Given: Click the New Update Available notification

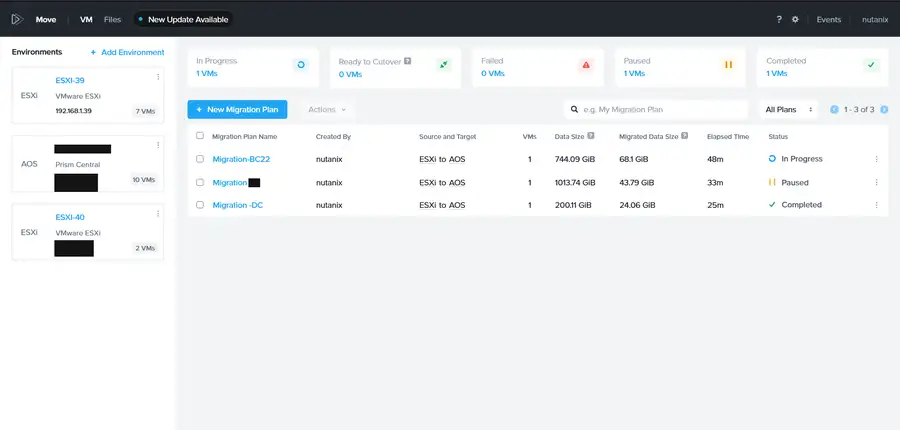Looking at the screenshot, I should pyautogui.click(x=184, y=20).
